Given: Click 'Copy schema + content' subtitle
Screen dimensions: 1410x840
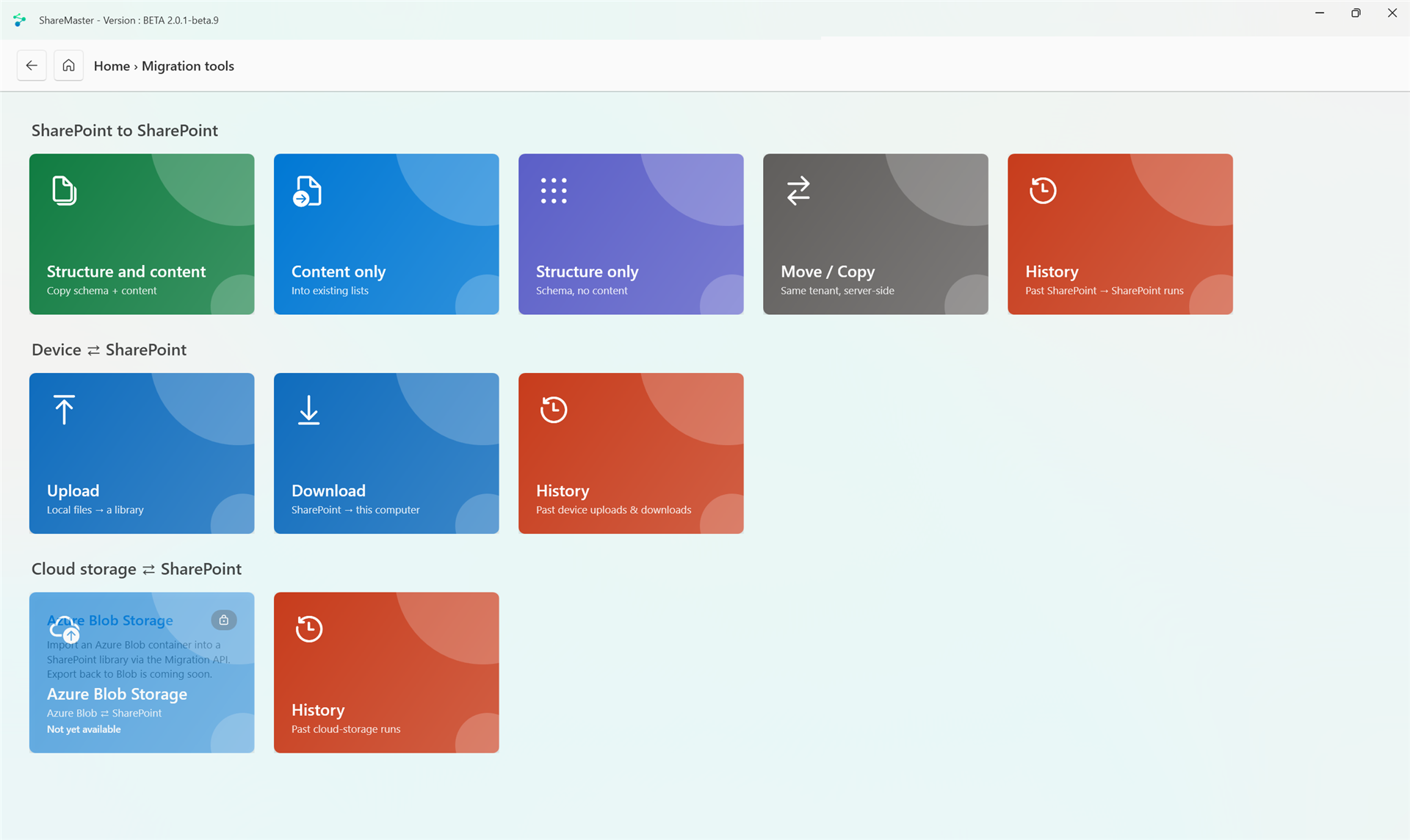Looking at the screenshot, I should tap(102, 291).
